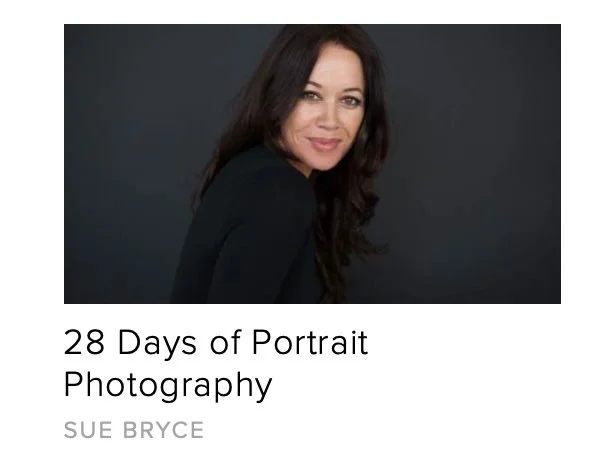This screenshot has height=464, width=608.
Task: Click the woman's eyes in the portrait
Action: click(330, 97)
